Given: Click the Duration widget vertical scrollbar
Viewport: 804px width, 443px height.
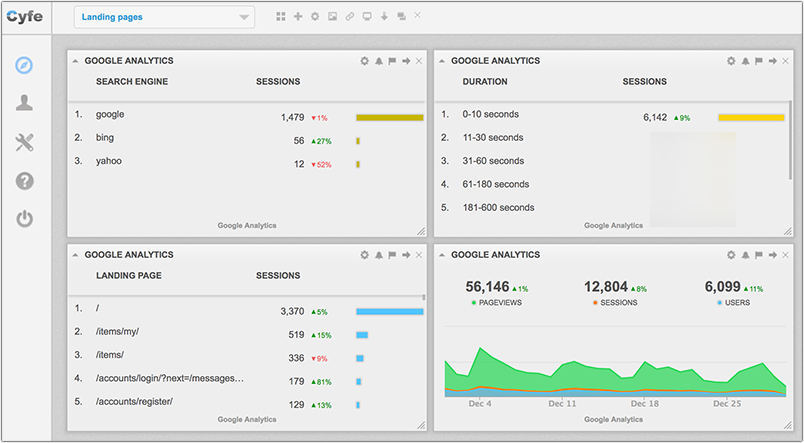Looking at the screenshot, I should [x=790, y=140].
